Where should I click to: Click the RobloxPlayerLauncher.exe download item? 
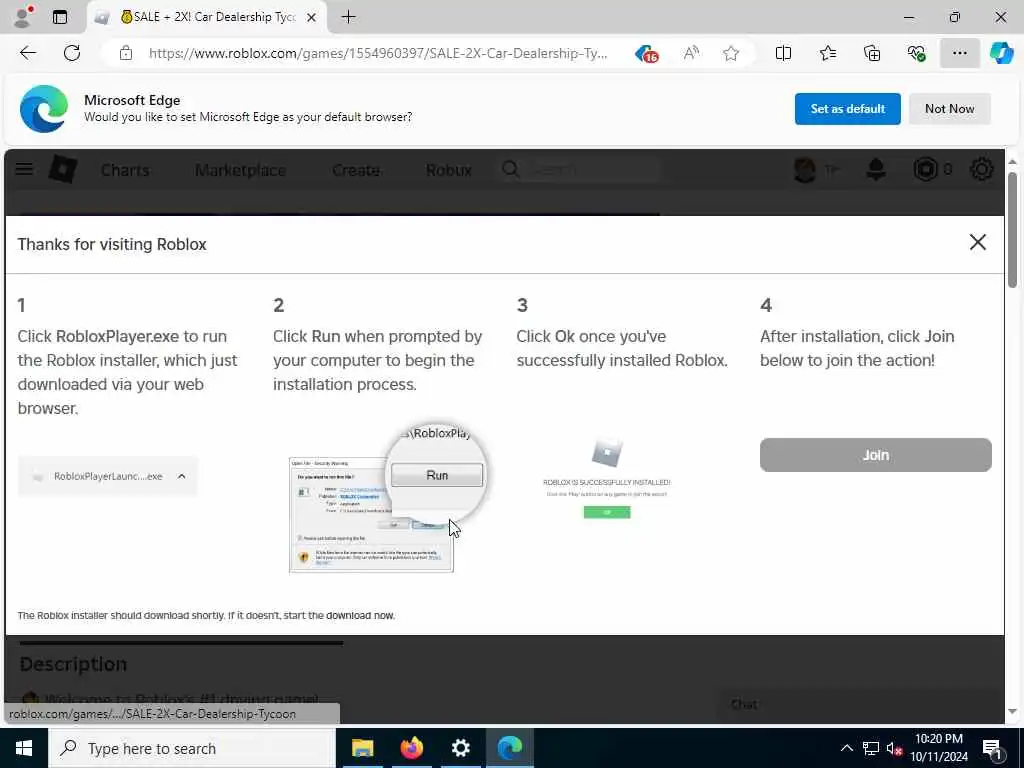(108, 476)
